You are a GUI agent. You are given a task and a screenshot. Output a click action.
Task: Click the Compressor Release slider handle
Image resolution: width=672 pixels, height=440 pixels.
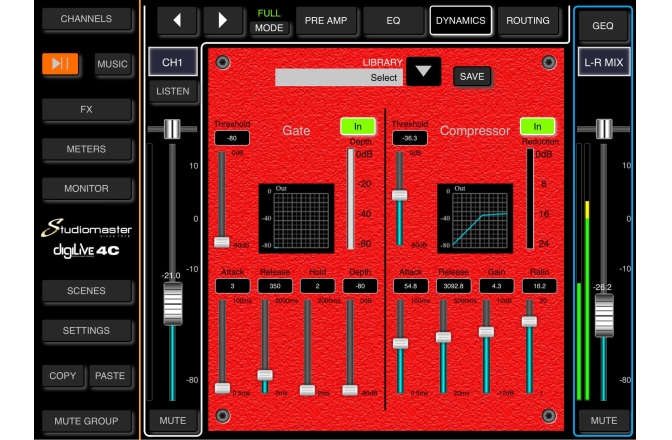(443, 337)
